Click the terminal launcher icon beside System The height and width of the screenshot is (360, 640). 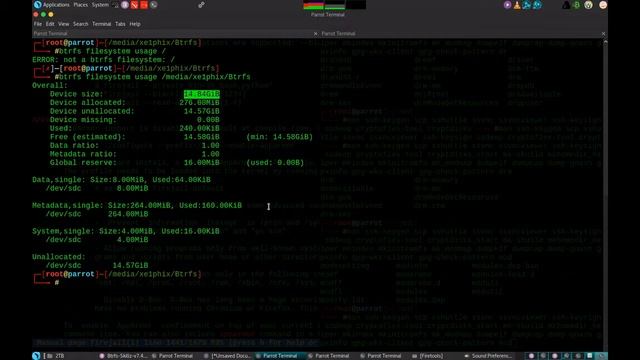click(116, 5)
